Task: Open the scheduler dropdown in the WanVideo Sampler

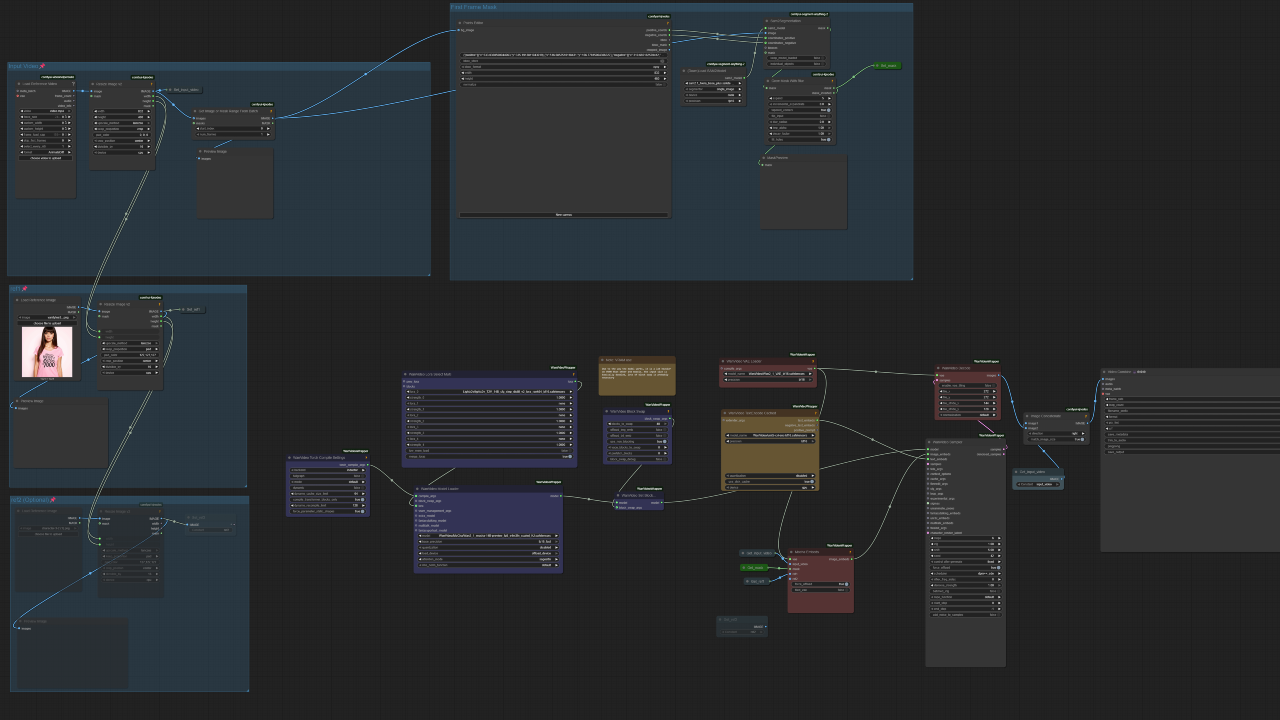Action: coord(966,572)
